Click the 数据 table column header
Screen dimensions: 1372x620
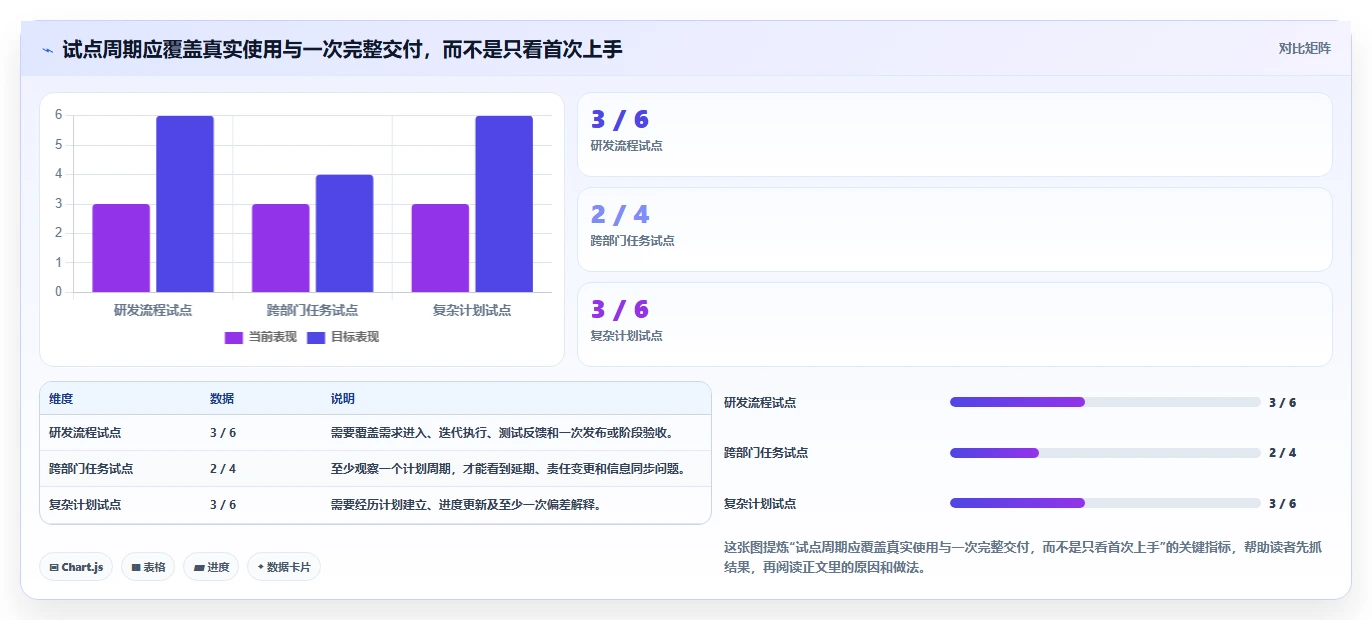222,399
